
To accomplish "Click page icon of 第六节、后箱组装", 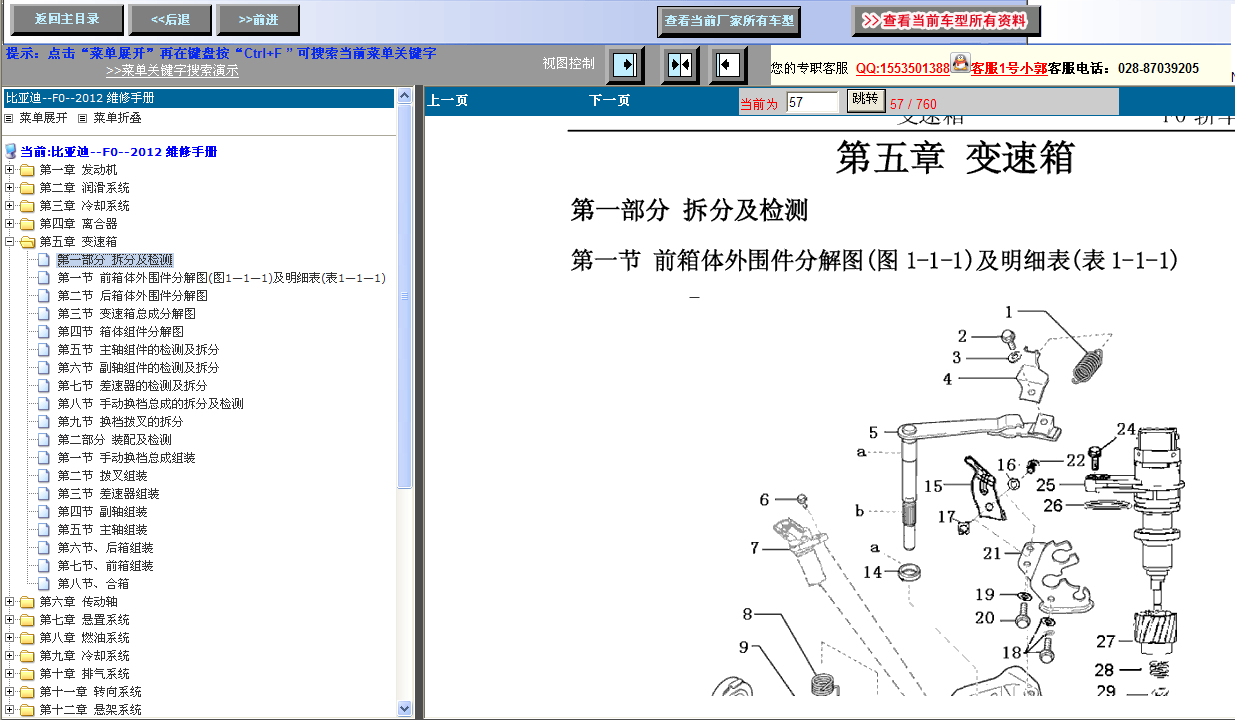I will tap(43, 548).
